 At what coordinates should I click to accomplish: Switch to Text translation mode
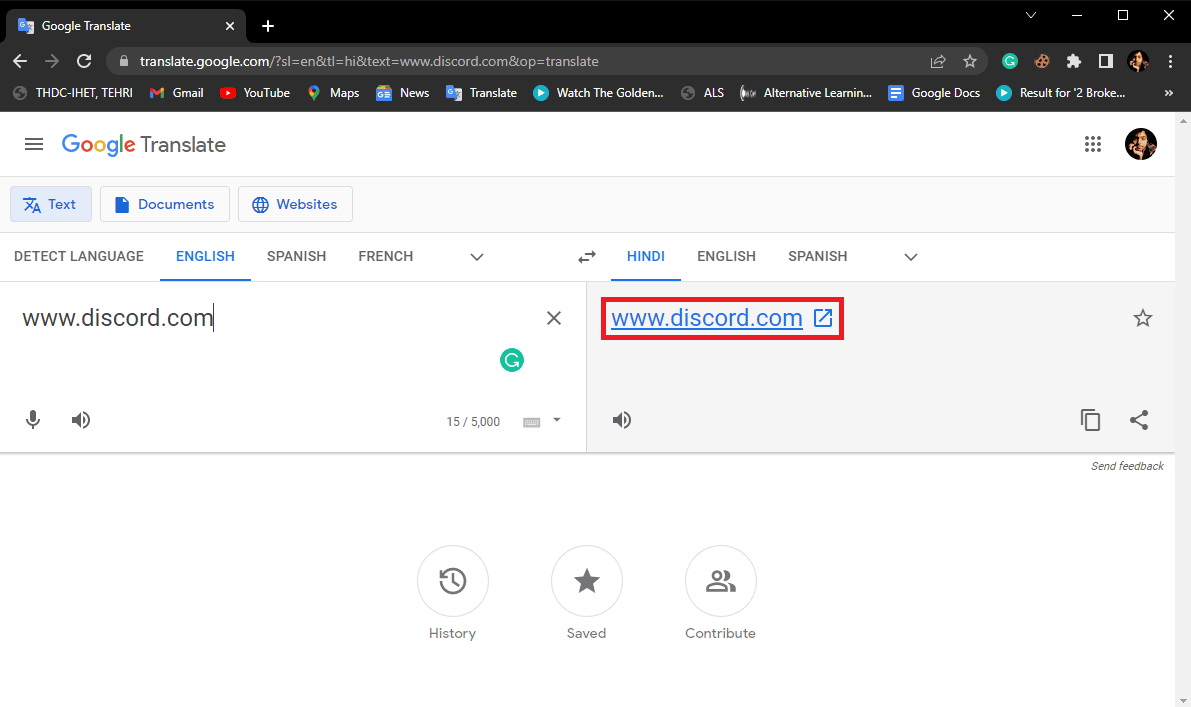tap(51, 204)
